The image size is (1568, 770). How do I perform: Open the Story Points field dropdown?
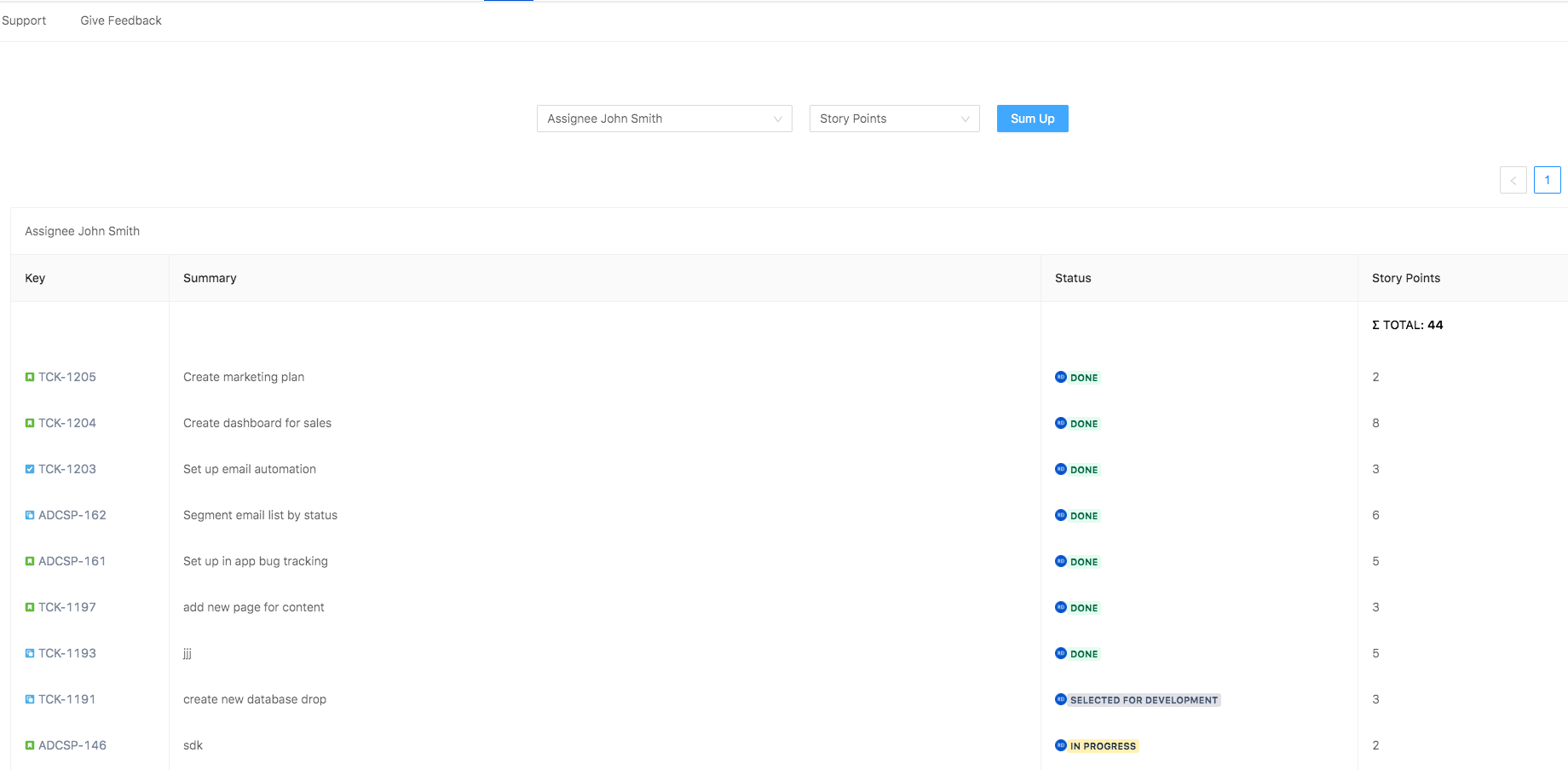[x=895, y=119]
